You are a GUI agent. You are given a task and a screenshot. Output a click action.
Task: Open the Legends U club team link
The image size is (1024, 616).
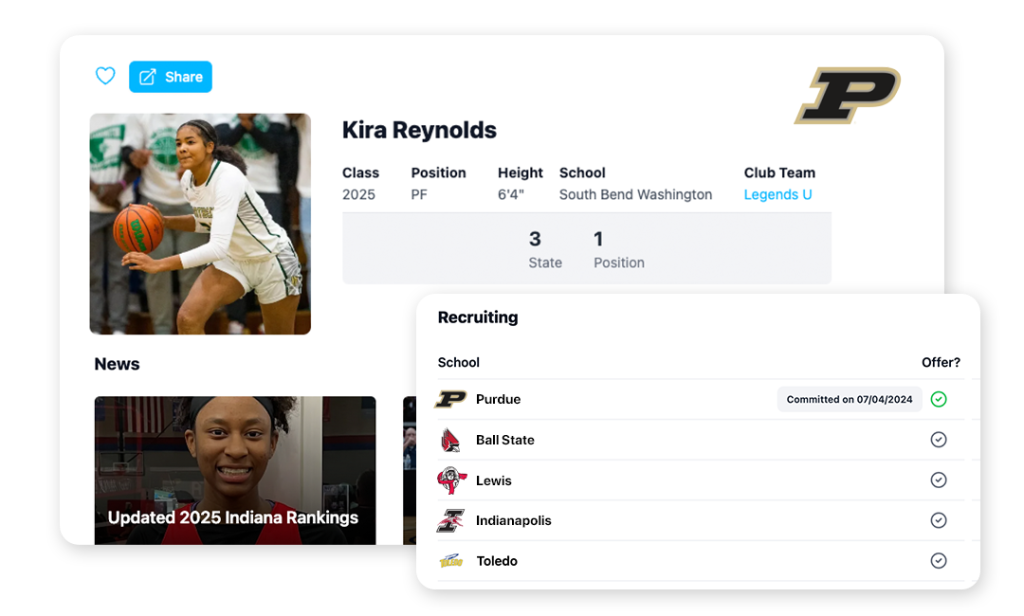778,195
